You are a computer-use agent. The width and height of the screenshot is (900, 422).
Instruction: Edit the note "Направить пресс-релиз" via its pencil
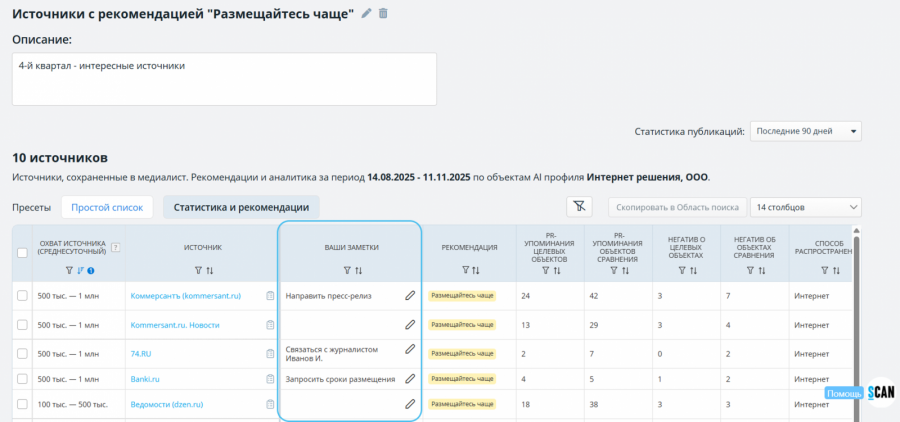click(x=409, y=296)
